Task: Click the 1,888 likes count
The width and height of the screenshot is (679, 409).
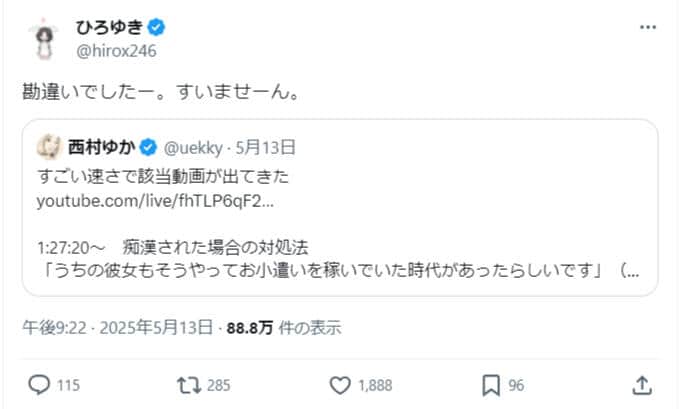Action: click(375, 384)
